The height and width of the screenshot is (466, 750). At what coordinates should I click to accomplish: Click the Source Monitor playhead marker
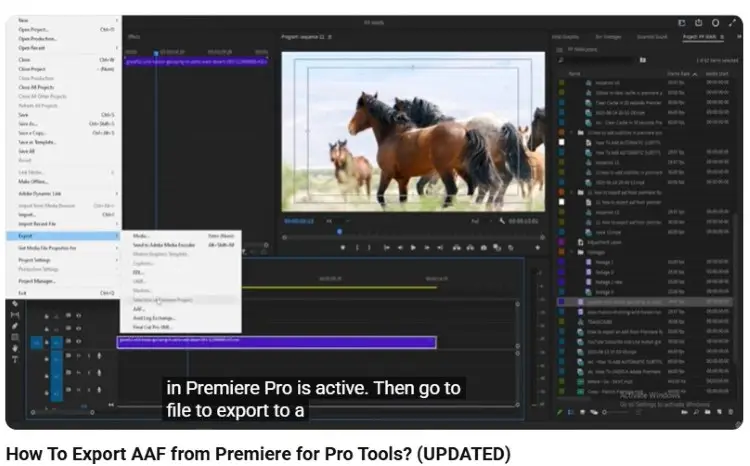point(156,53)
